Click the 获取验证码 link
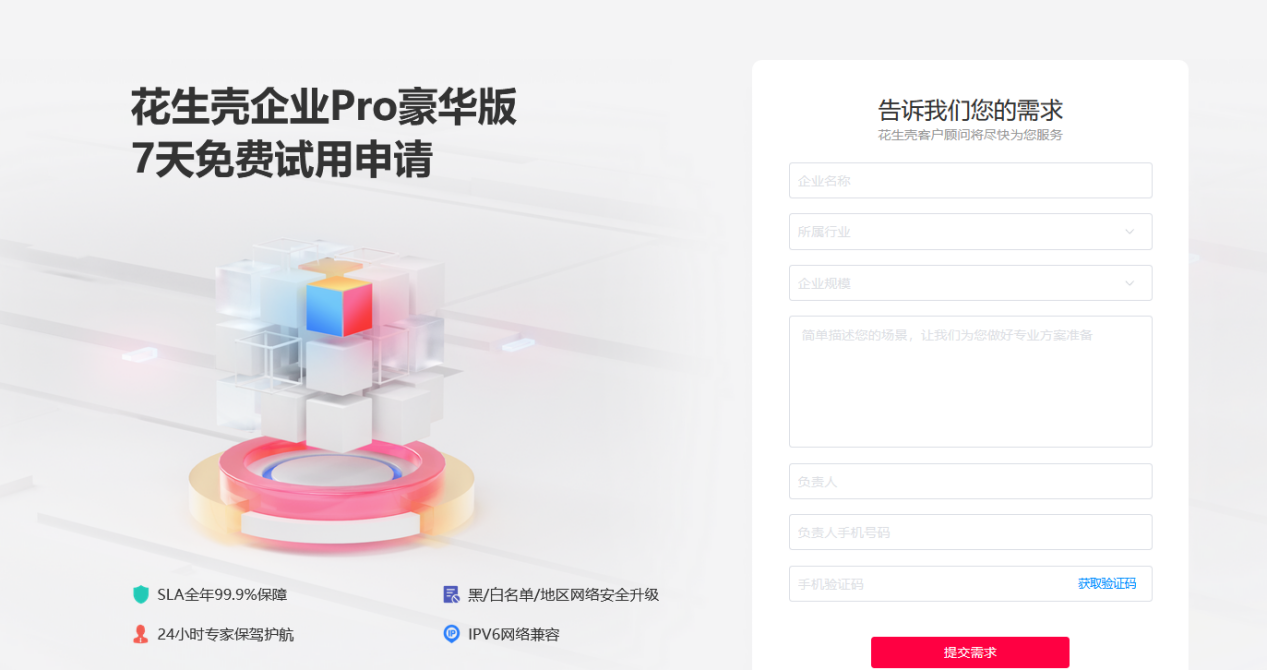 [1107, 584]
